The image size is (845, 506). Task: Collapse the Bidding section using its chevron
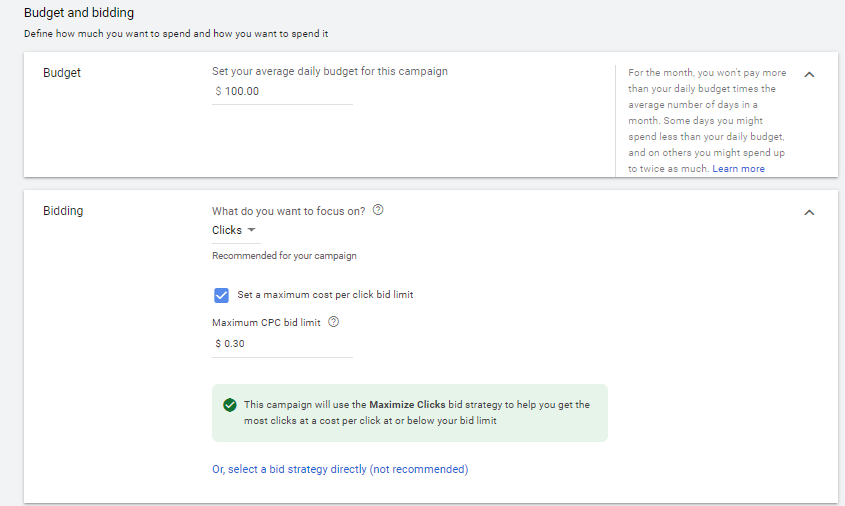(x=809, y=212)
